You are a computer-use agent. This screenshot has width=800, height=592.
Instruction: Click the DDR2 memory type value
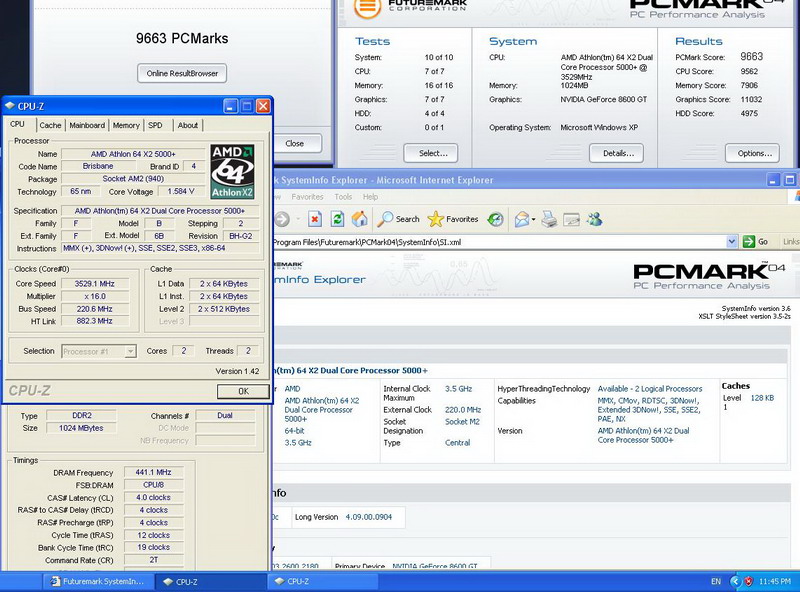[82, 415]
